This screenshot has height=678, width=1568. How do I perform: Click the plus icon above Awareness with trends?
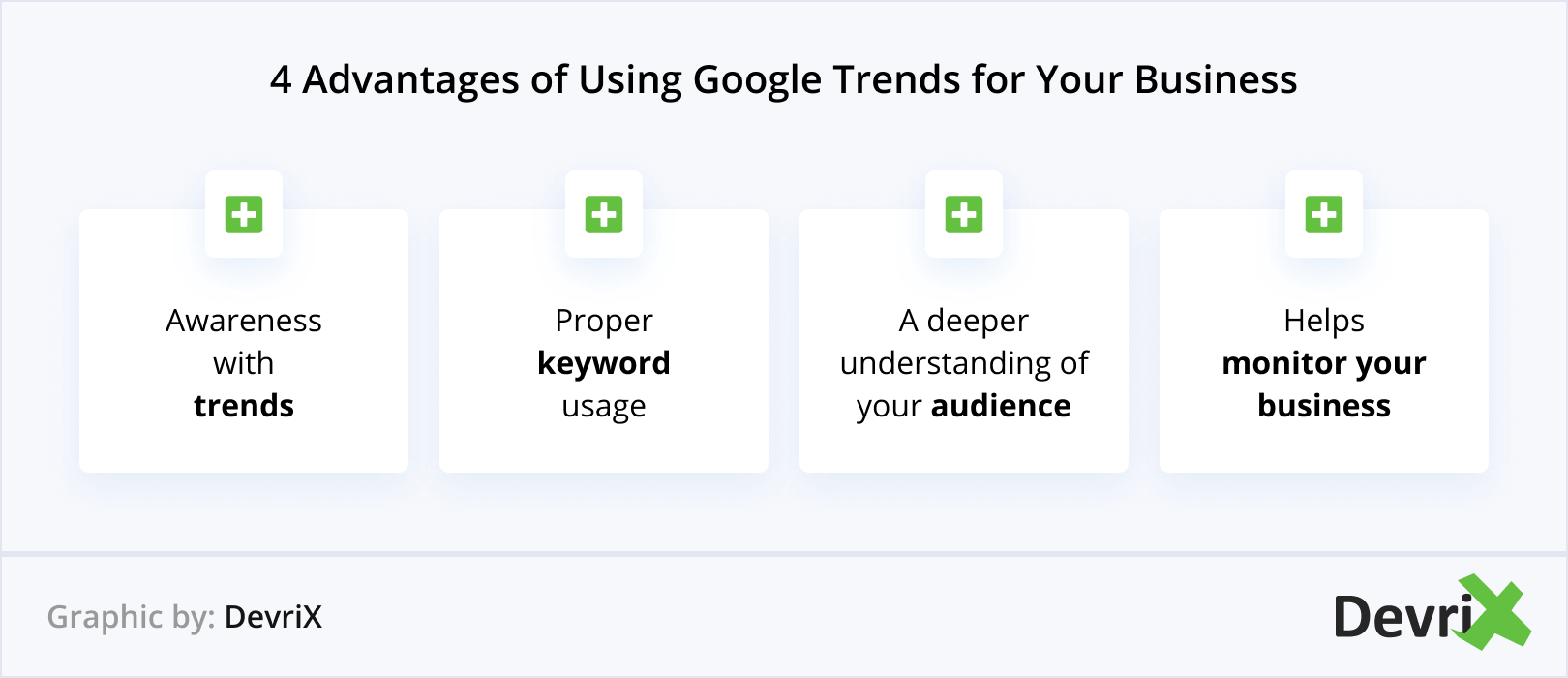[x=244, y=214]
